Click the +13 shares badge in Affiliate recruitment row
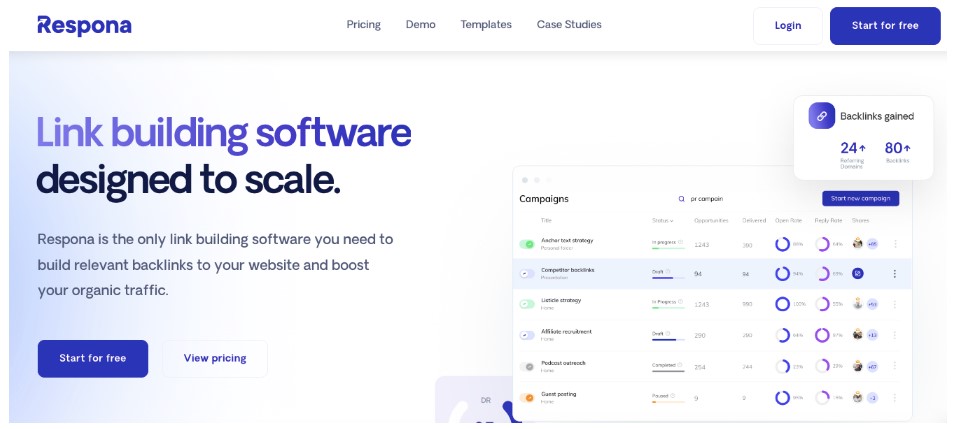The width and height of the screenshot is (966, 429). point(872,335)
